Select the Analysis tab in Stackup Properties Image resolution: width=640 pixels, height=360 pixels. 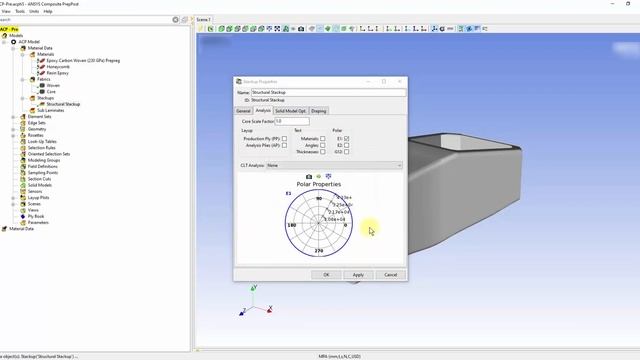[263, 111]
